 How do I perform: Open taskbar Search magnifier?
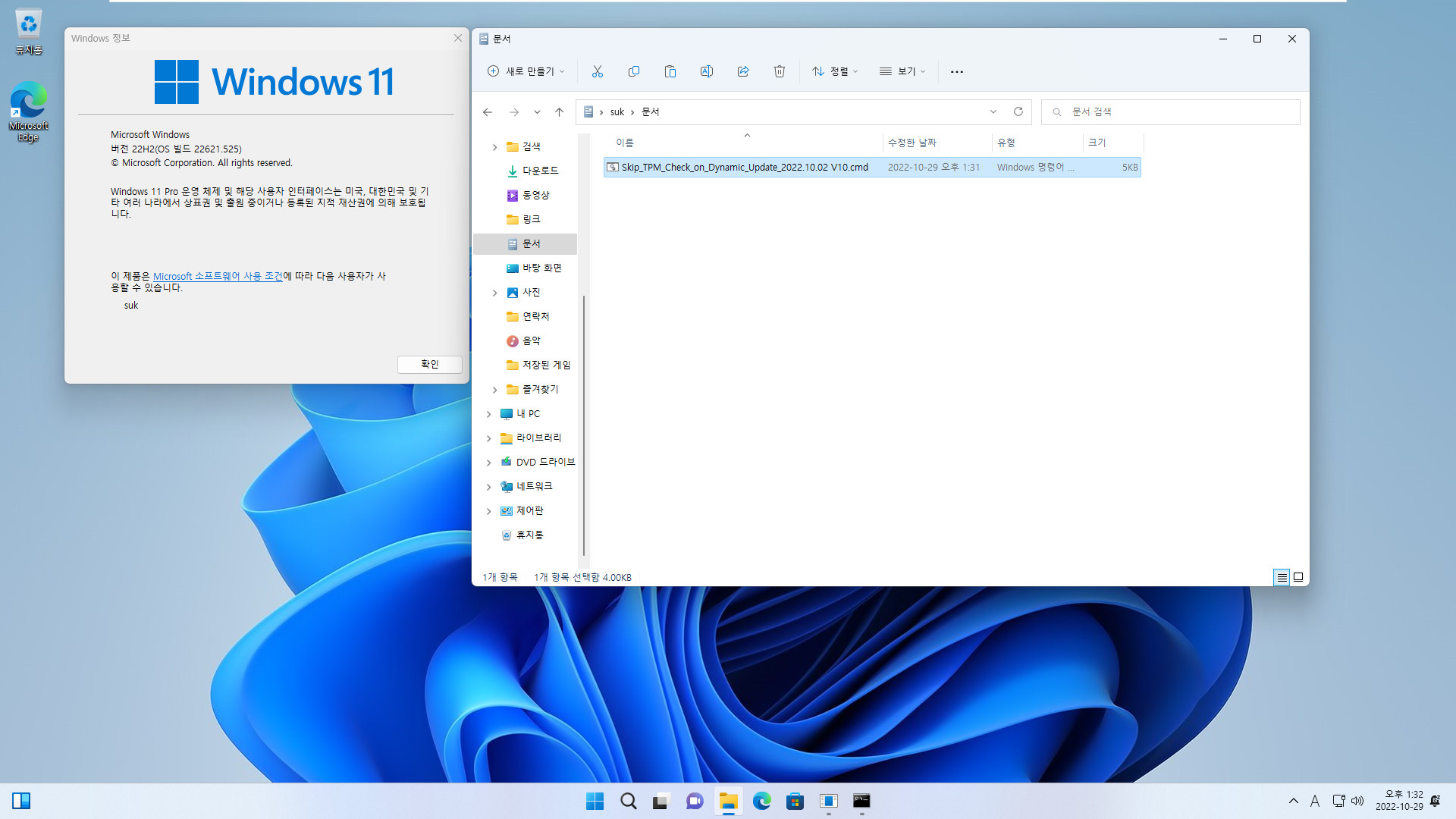point(629,801)
